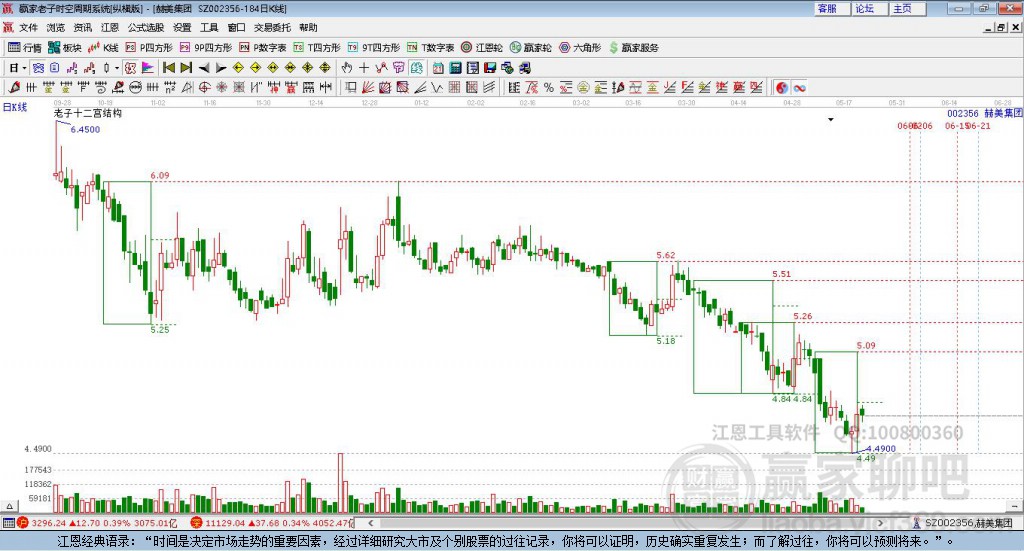The image size is (1024, 551).
Task: Expand the candlestick style dropdown arrow
Action: click(x=117, y=68)
